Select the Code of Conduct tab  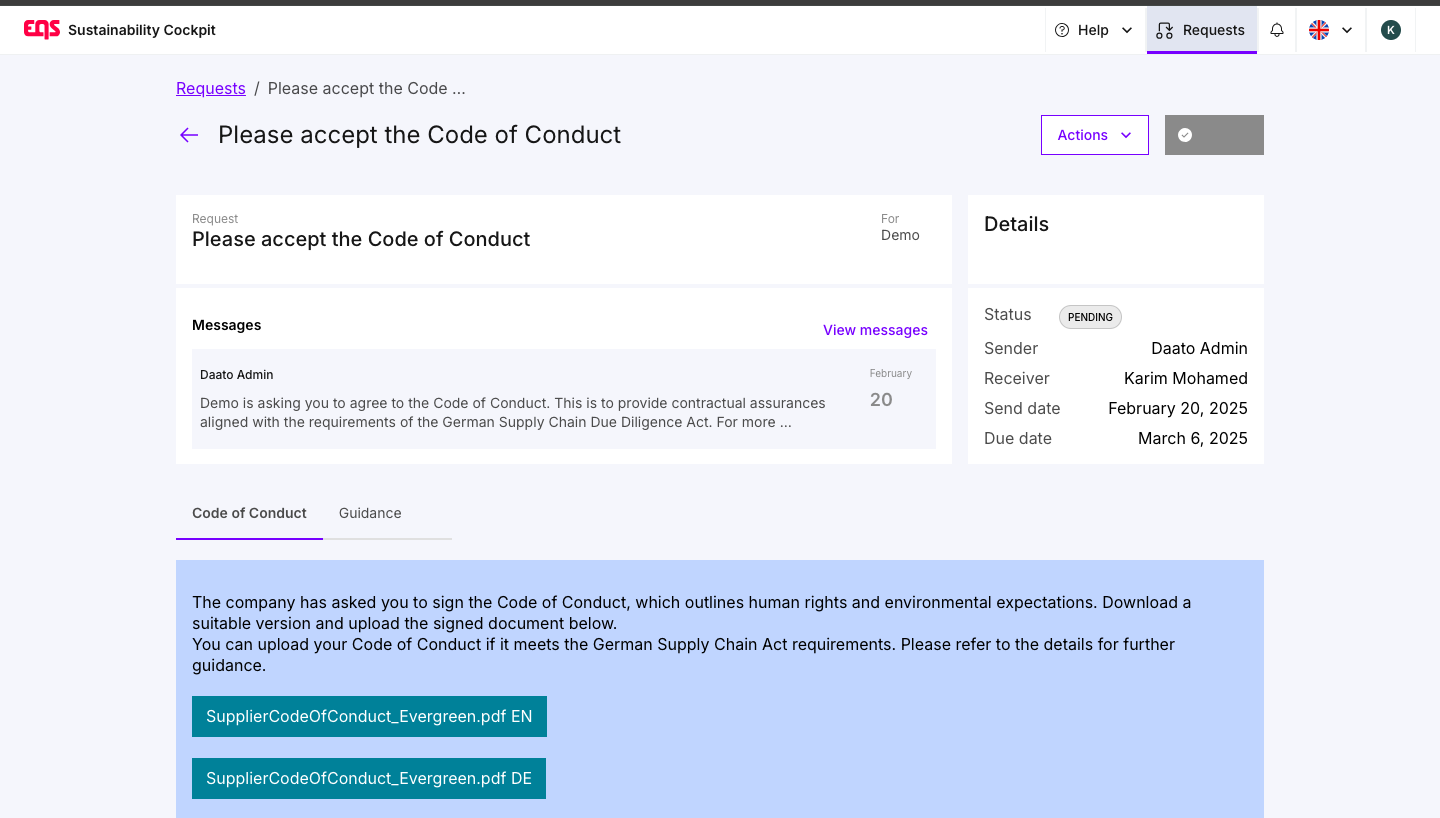(249, 513)
